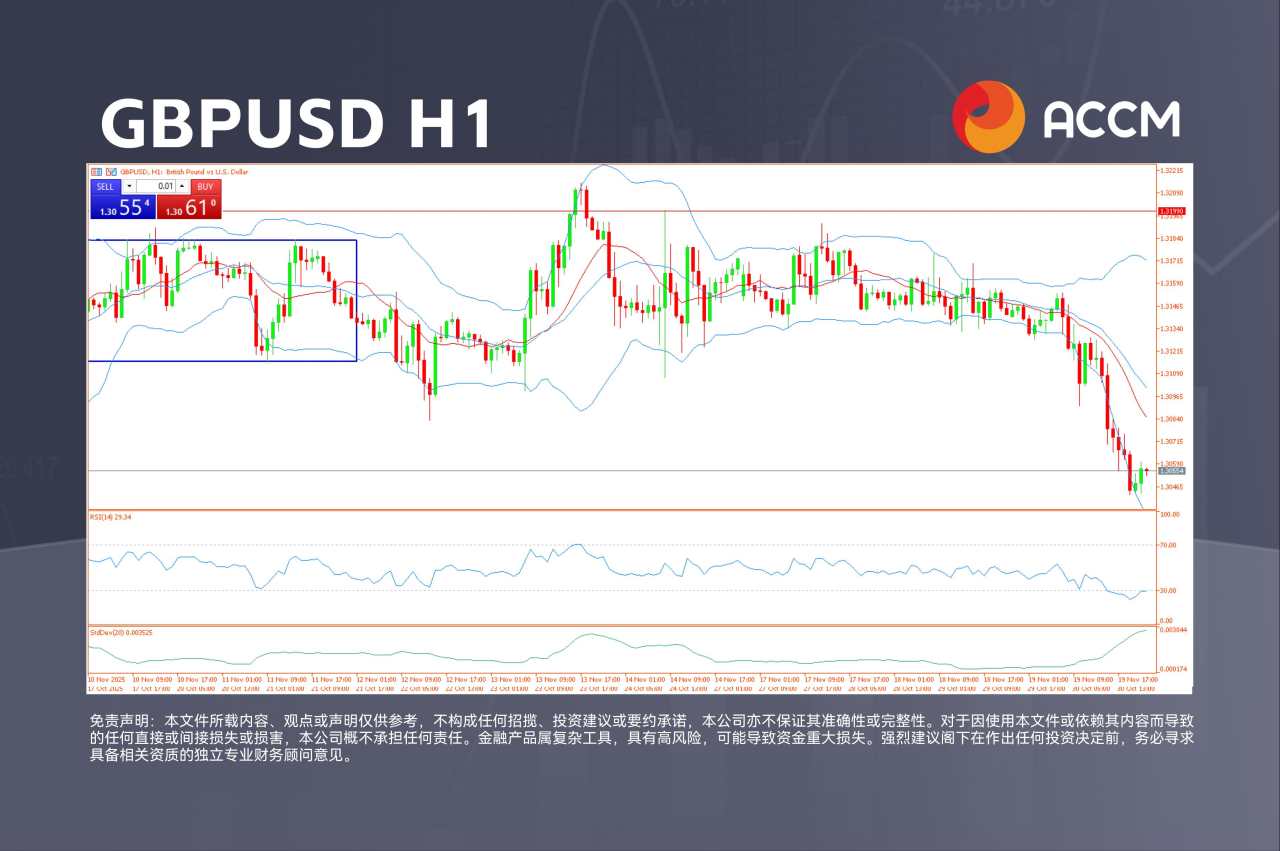This screenshot has height=851, width=1280.
Task: Click the blue rectangle drawn on the chart
Action: coord(356,300)
